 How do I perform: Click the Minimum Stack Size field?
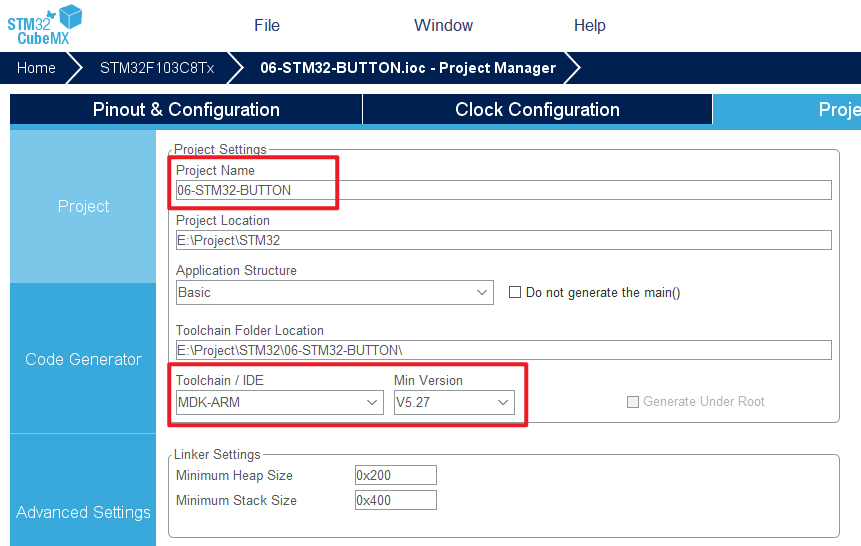(x=395, y=500)
